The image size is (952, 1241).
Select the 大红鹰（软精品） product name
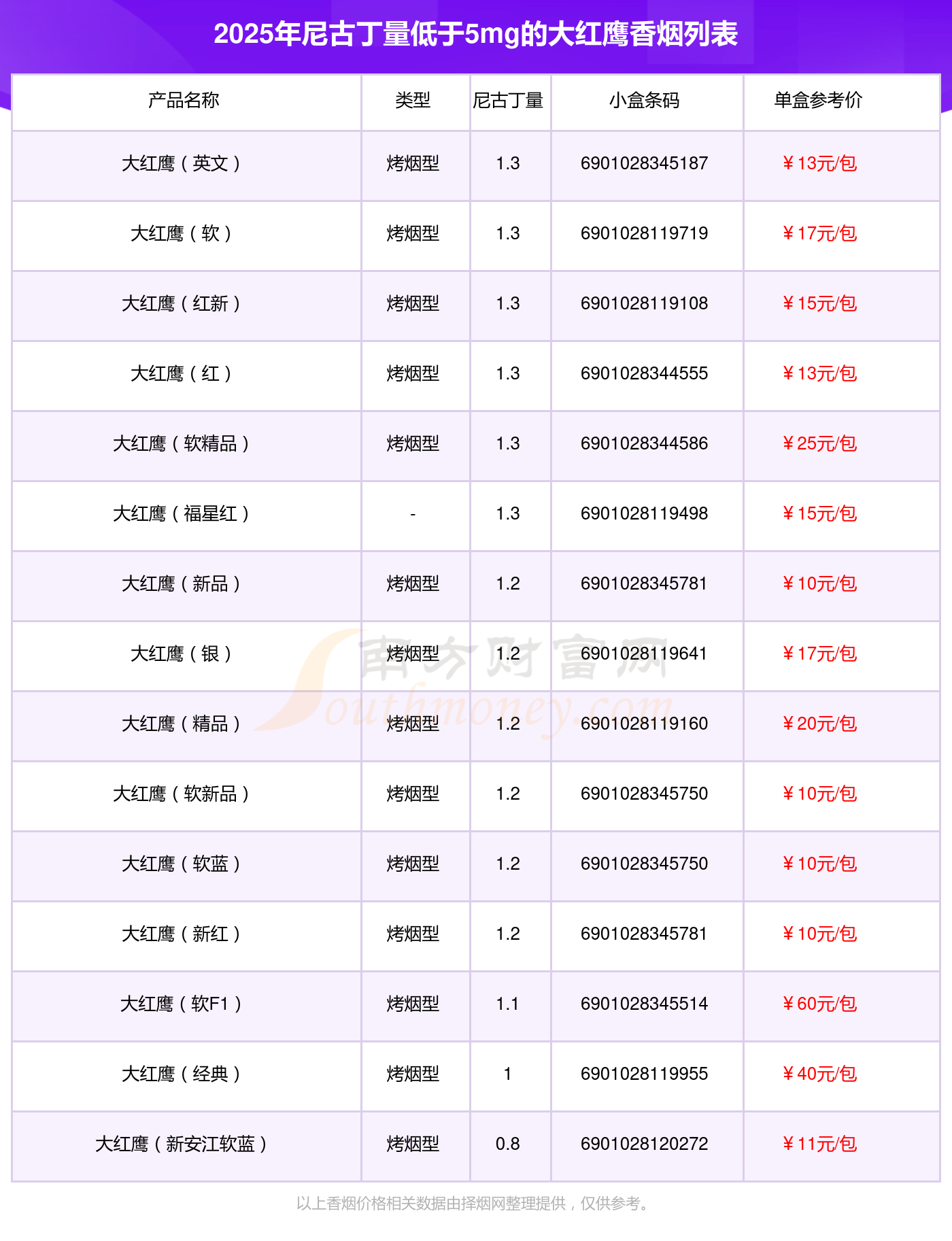click(x=181, y=444)
